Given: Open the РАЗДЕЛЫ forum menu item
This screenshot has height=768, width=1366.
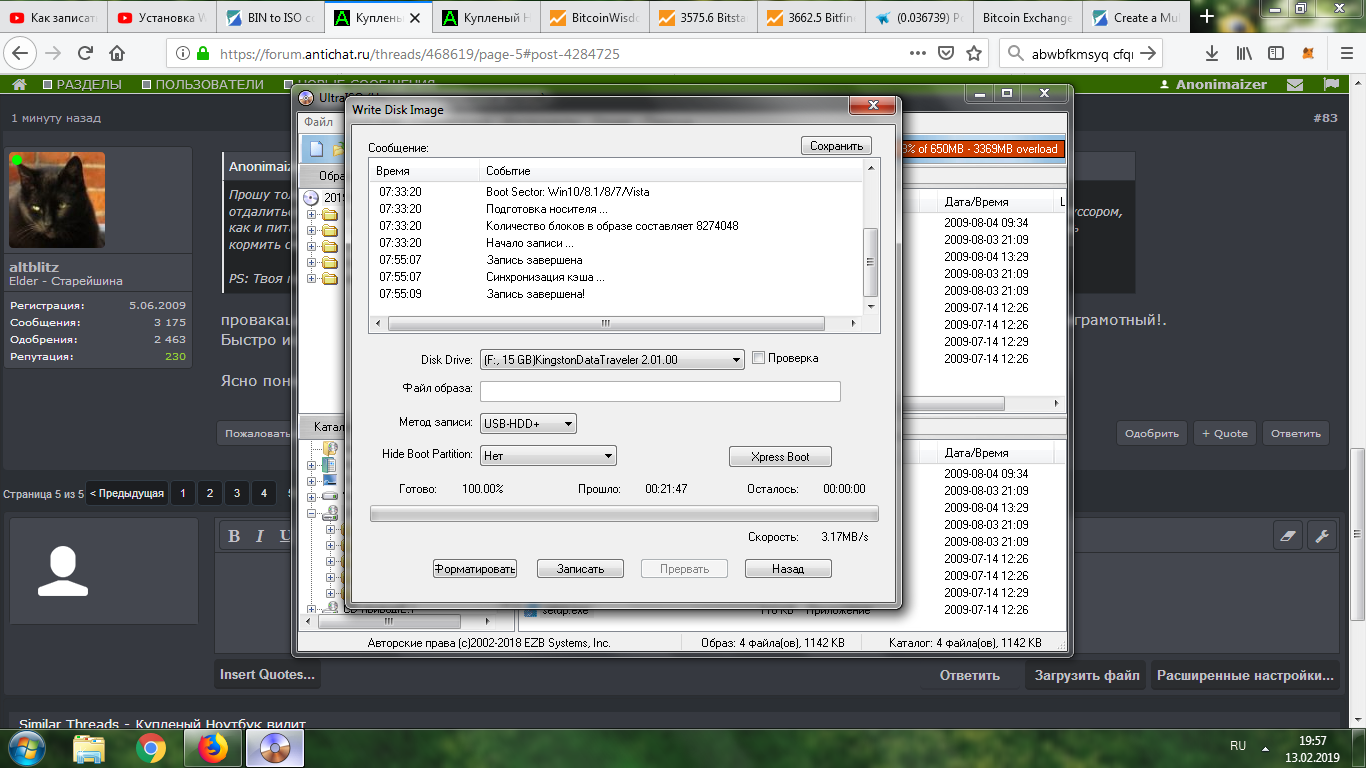Looking at the screenshot, I should coord(82,85).
